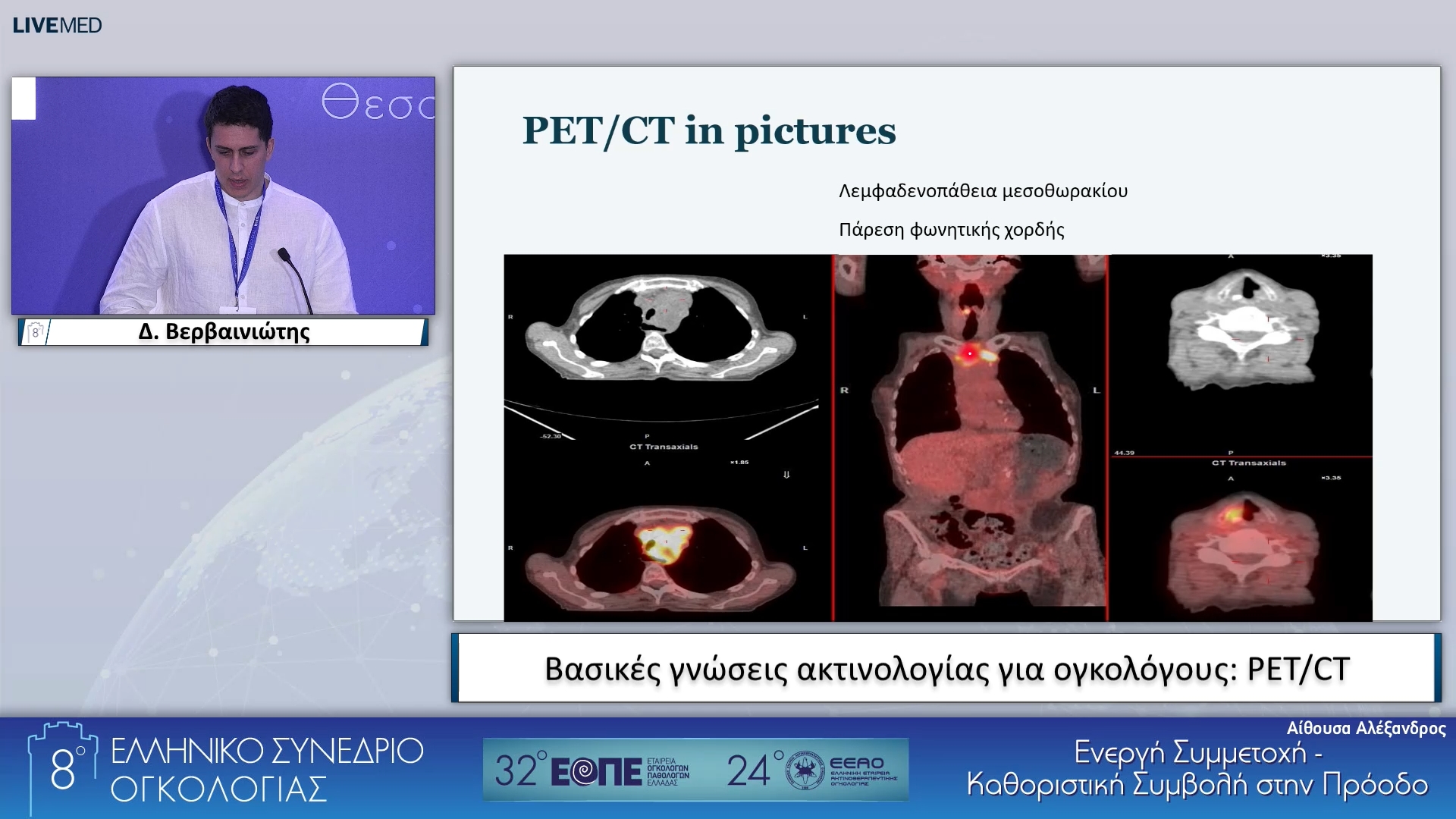
Task: Click the right CT Transaxials label
Action: [x=1249, y=463]
